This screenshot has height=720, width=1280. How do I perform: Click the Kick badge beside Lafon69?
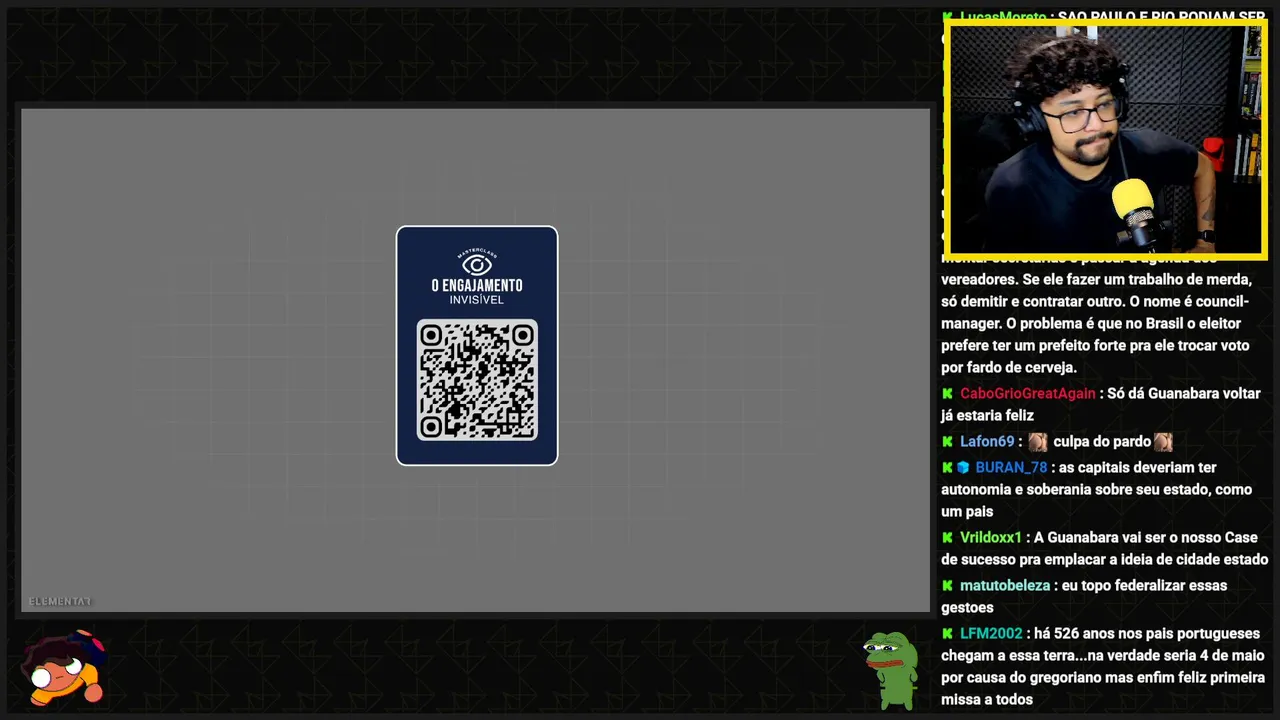point(947,442)
